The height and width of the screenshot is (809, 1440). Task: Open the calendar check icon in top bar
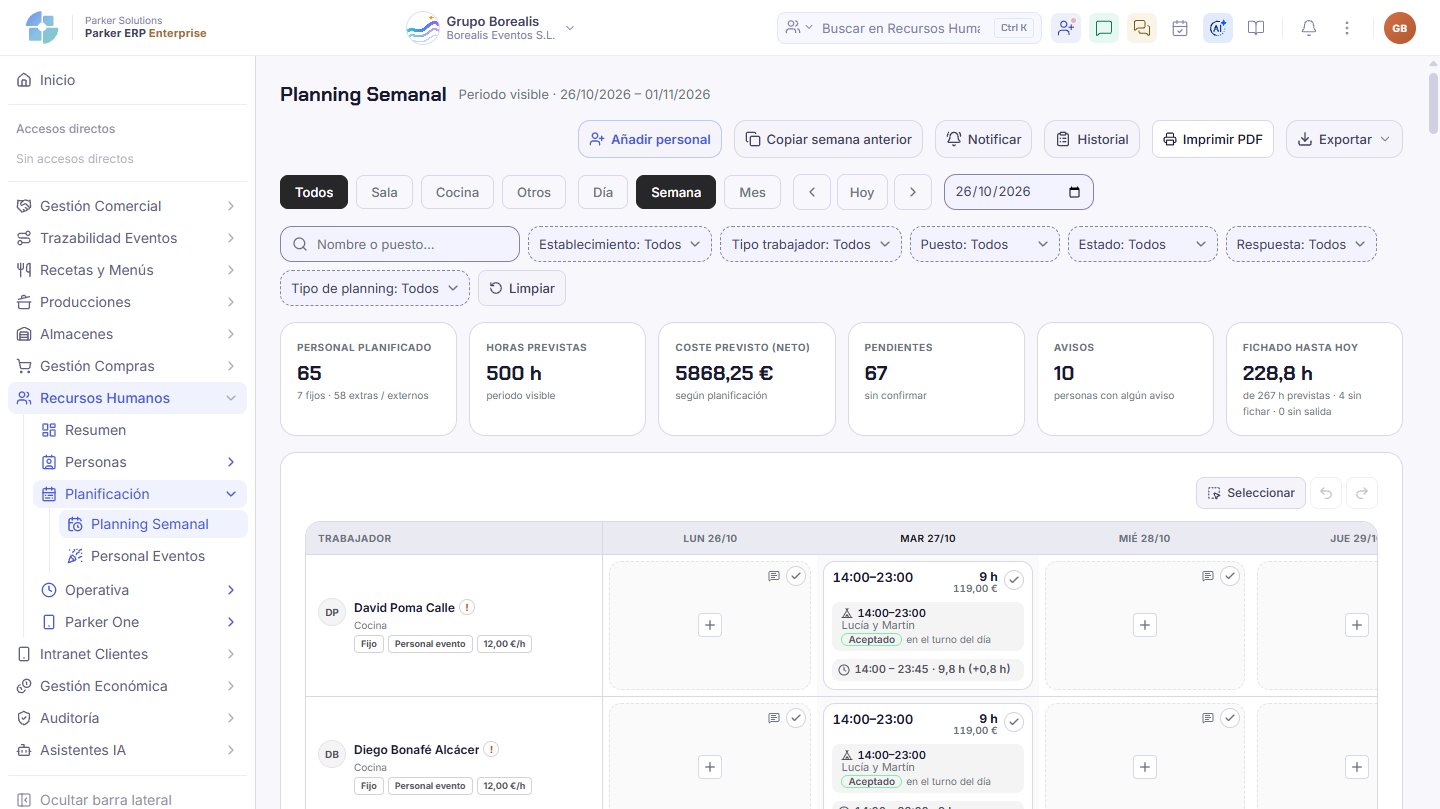point(1180,28)
